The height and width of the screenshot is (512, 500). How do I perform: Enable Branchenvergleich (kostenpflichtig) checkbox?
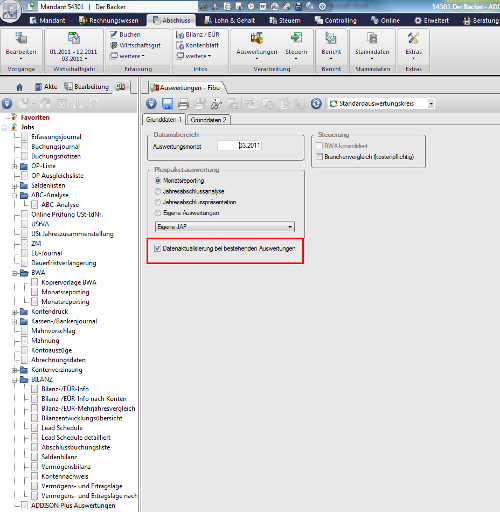(320, 156)
